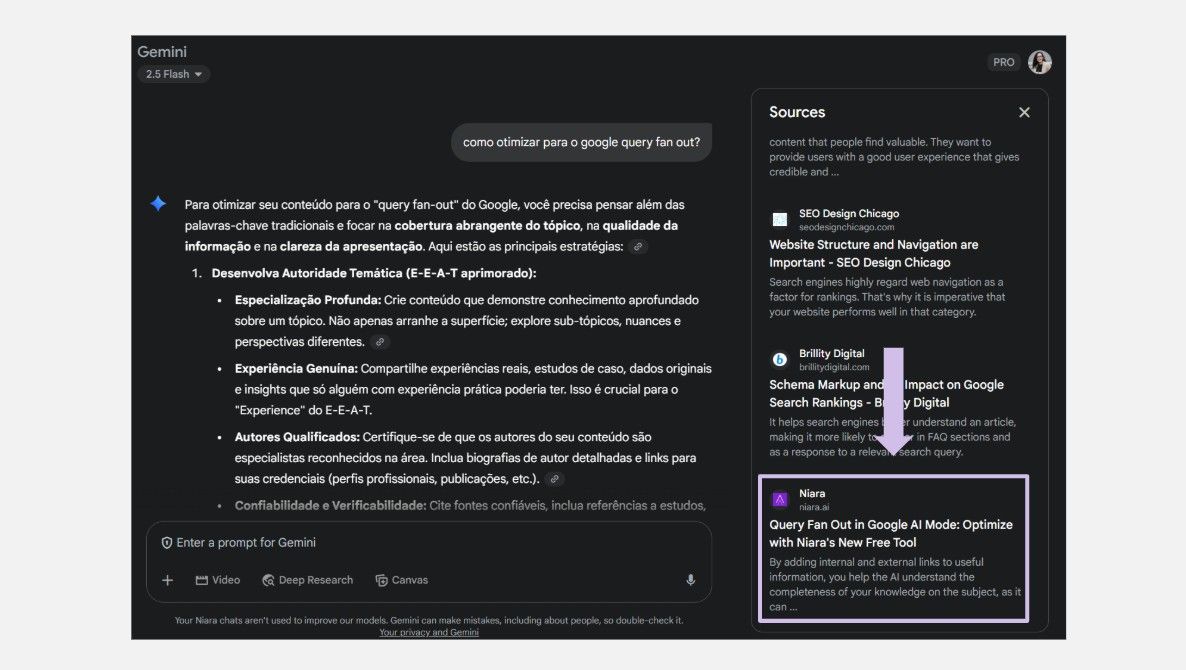Click the blue Gemini sparkle icon
1186x670 pixels.
click(158, 204)
